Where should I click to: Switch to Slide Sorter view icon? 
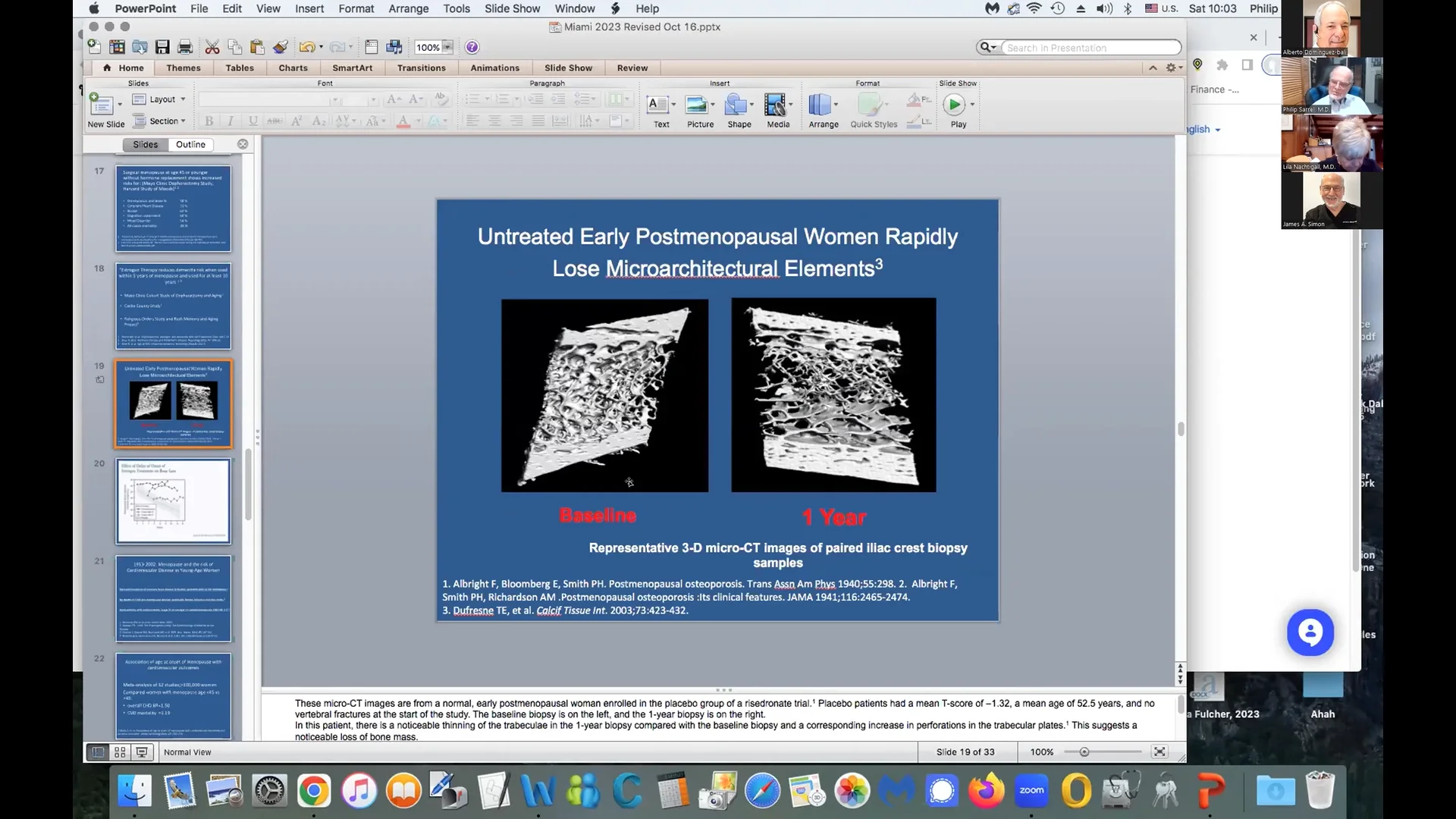click(120, 752)
